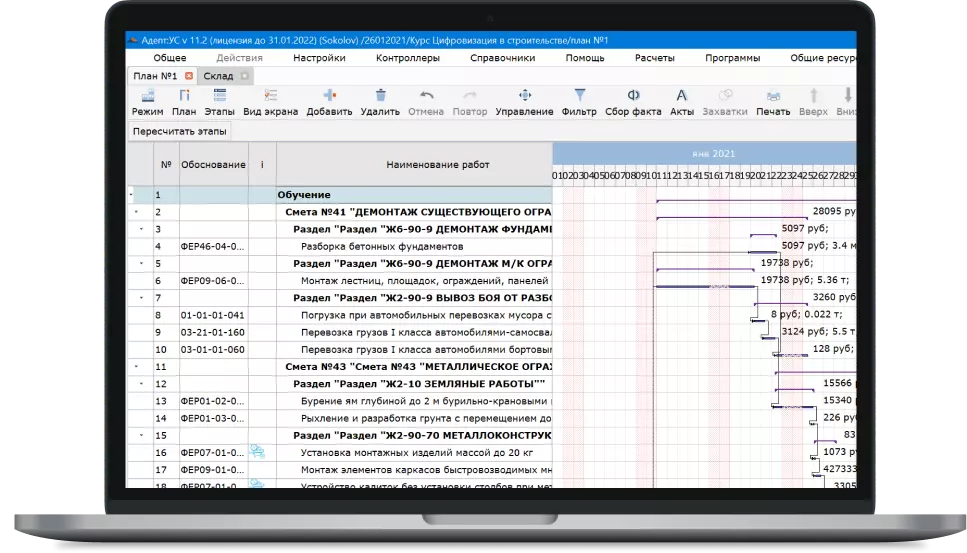Open the Общее menu
Viewport: 967px width, 553px height.
[x=170, y=58]
